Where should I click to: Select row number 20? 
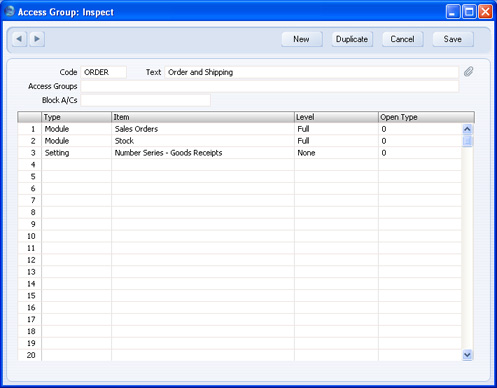point(30,355)
